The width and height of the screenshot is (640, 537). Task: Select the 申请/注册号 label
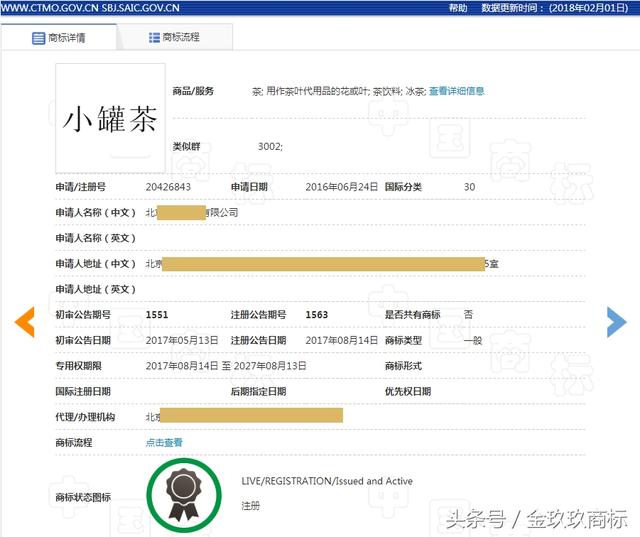tap(81, 187)
